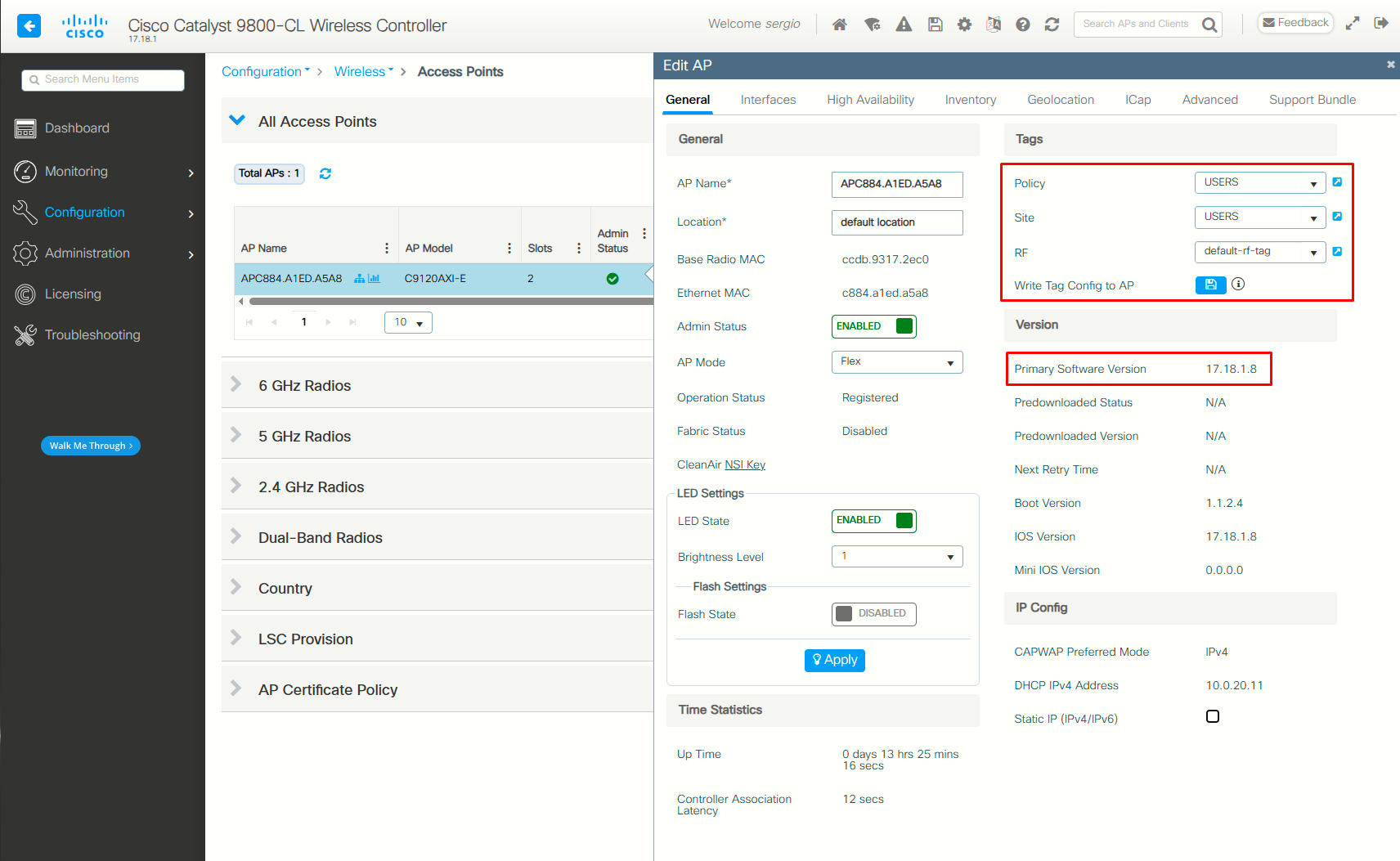Open the Brightness Level dropdown

click(x=897, y=557)
